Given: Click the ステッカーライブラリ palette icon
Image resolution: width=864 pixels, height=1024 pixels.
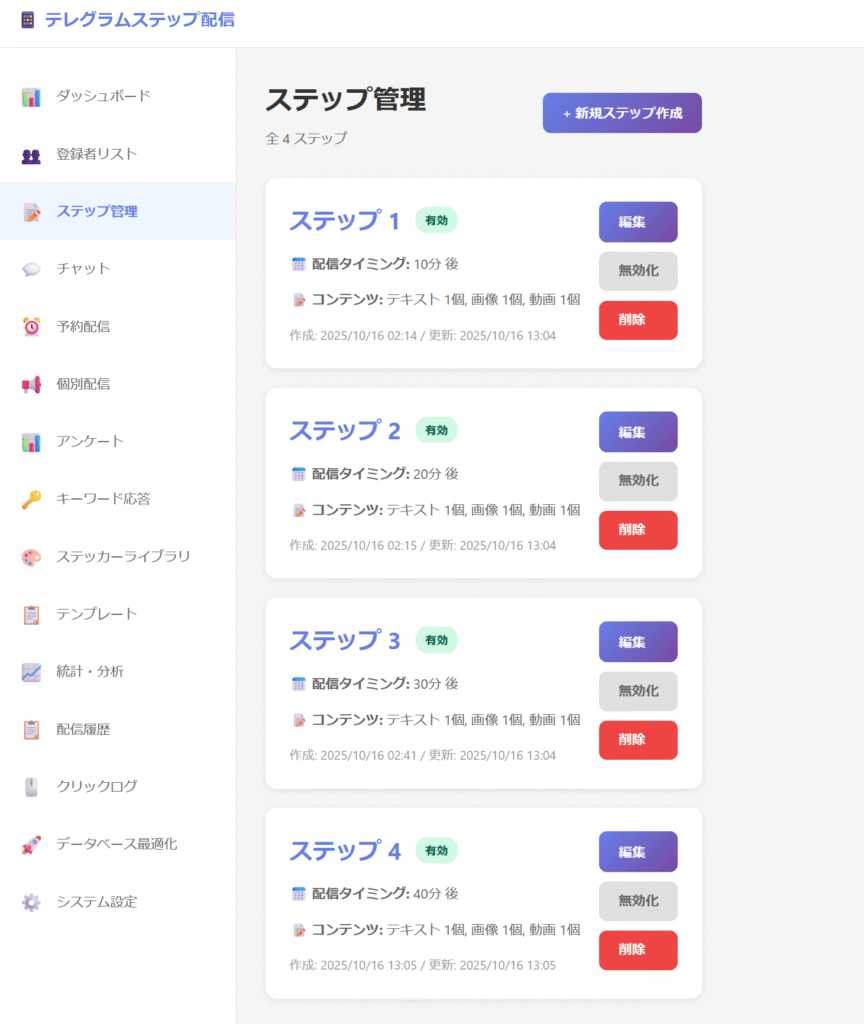Looking at the screenshot, I should [x=31, y=557].
